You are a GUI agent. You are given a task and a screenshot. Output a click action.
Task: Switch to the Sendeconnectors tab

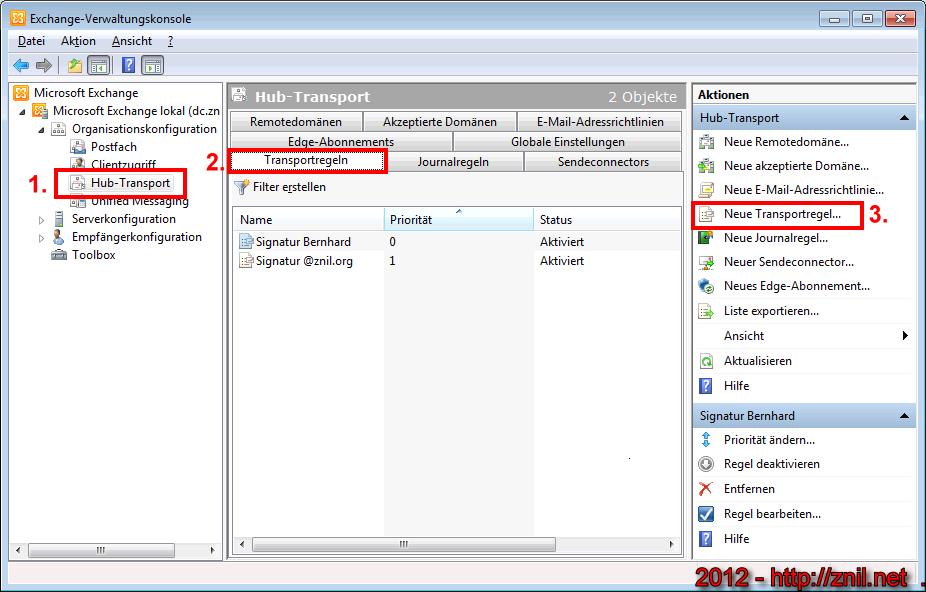click(x=603, y=162)
